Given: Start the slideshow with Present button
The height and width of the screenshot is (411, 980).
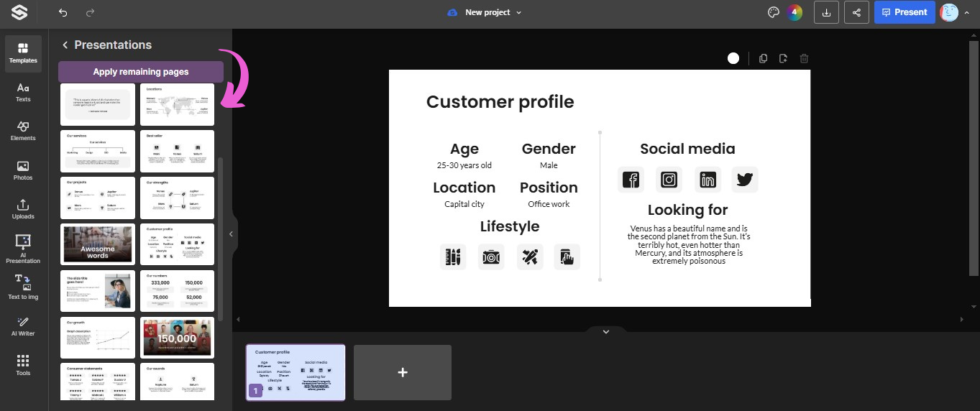Looking at the screenshot, I should pos(904,12).
